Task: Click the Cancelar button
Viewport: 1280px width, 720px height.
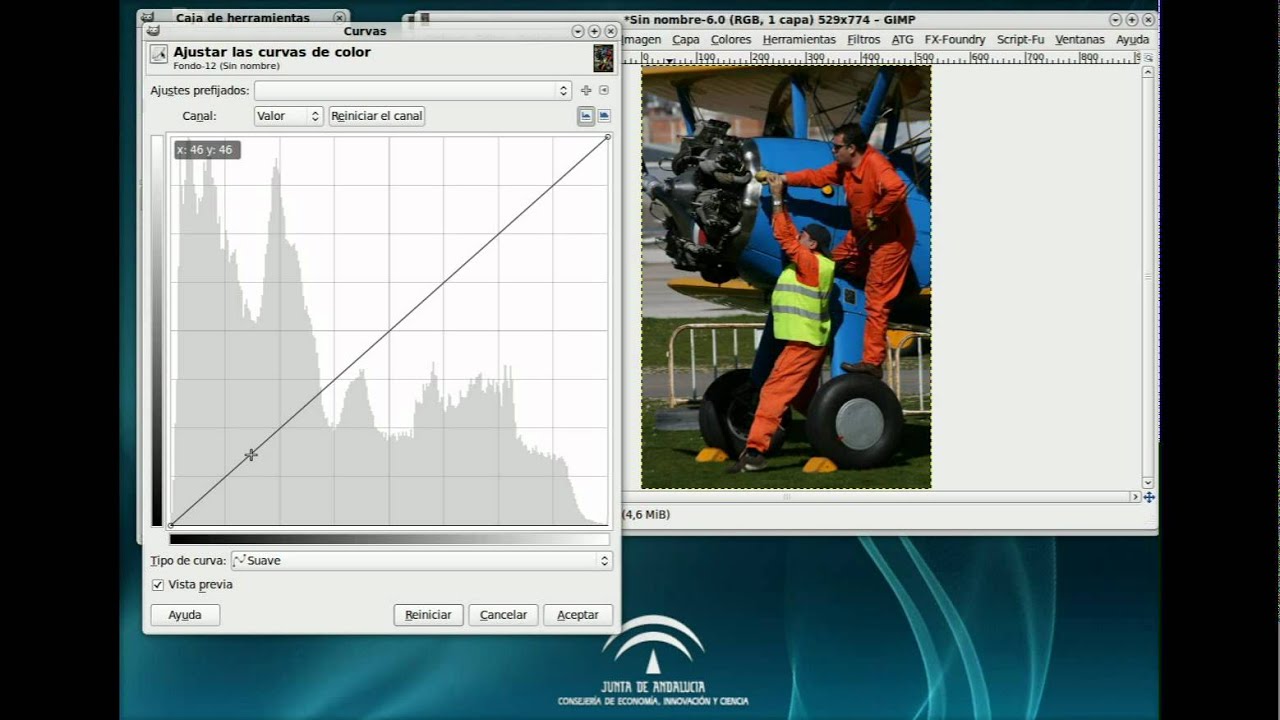Action: [504, 615]
